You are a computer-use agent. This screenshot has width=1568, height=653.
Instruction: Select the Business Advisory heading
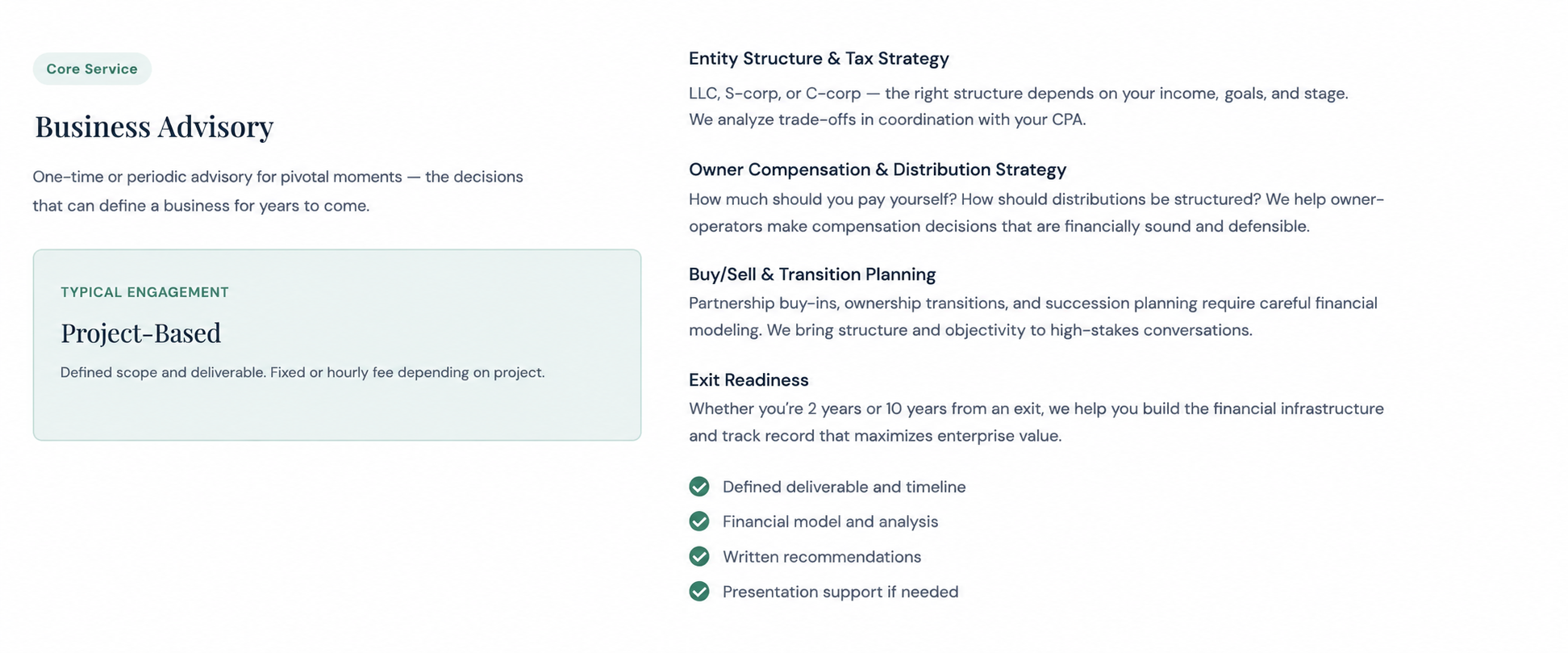pyautogui.click(x=154, y=127)
